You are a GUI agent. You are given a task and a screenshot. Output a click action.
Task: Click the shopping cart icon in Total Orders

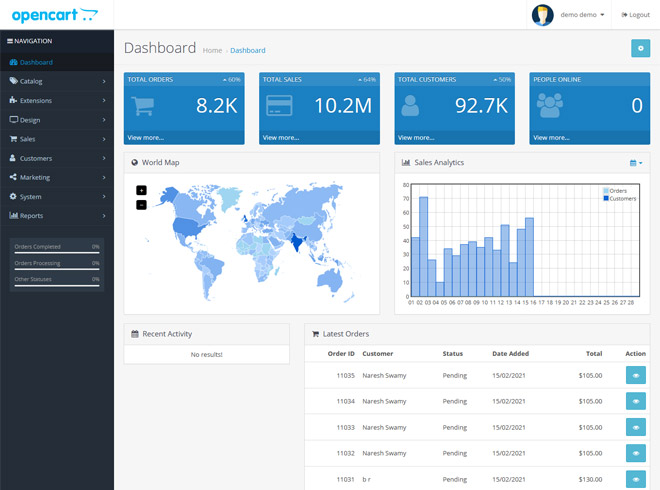pos(142,106)
